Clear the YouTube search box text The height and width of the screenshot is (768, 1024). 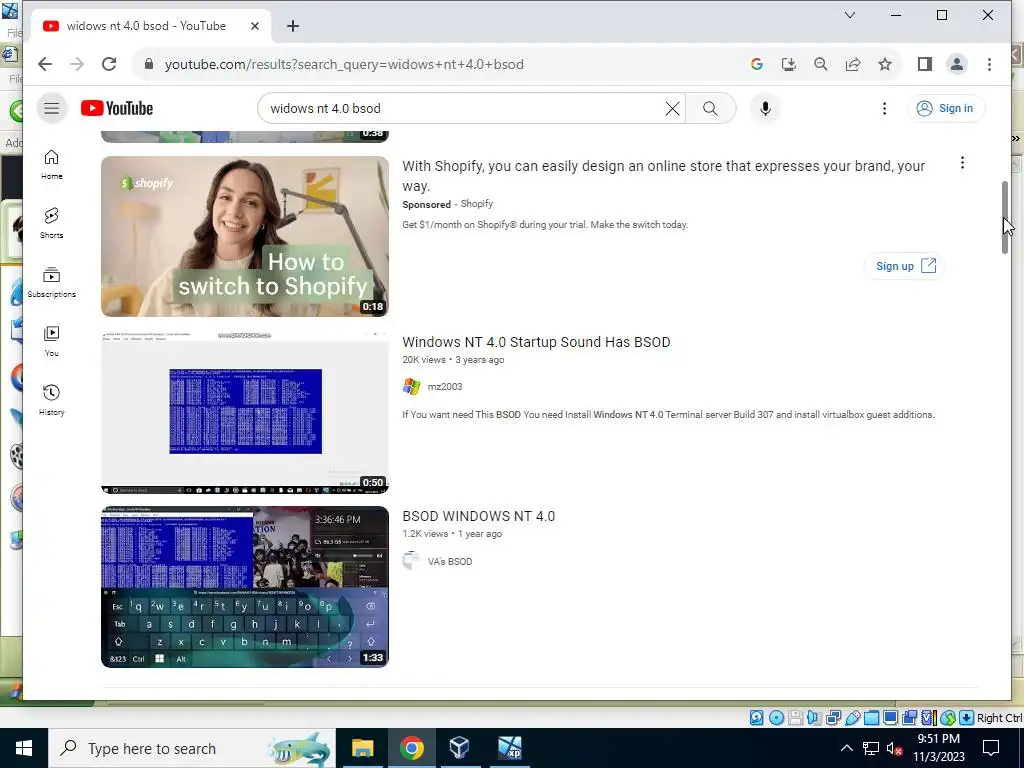(x=672, y=108)
